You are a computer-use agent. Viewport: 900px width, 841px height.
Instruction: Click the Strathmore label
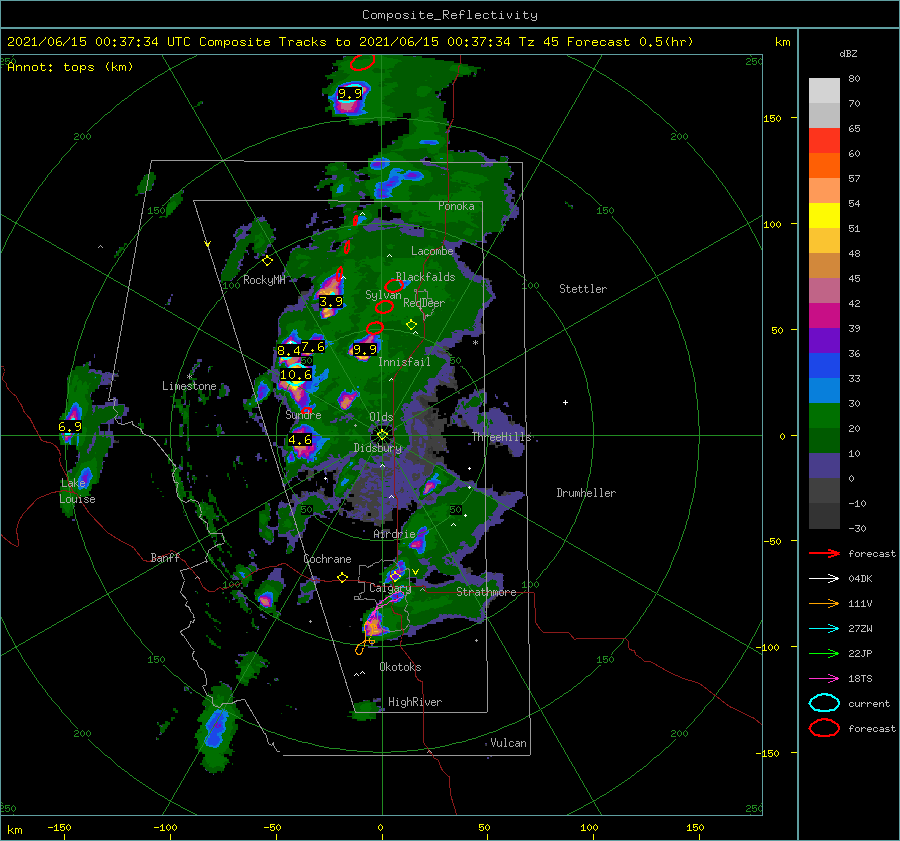[486, 592]
